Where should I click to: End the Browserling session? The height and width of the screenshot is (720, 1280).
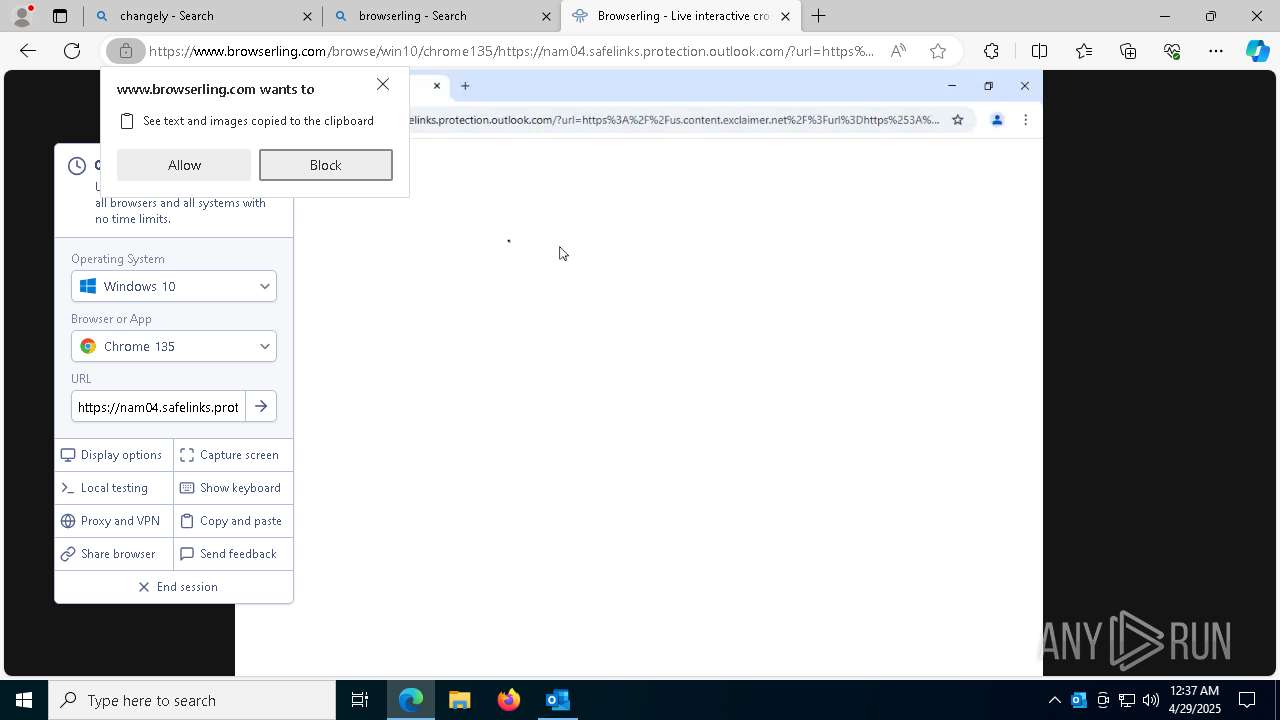click(174, 587)
